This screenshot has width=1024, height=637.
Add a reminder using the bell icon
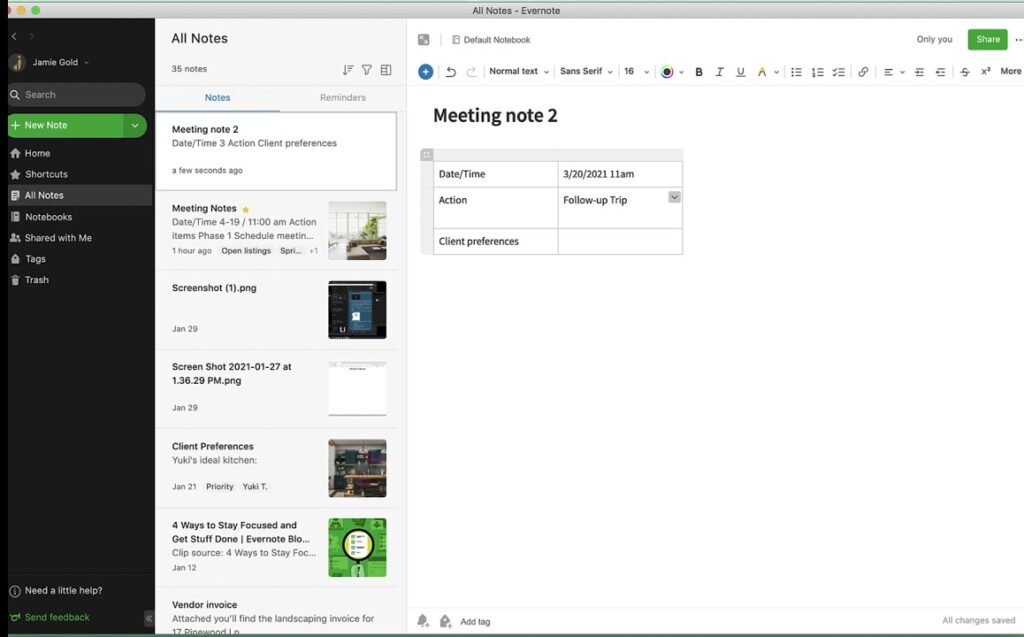tap(423, 621)
